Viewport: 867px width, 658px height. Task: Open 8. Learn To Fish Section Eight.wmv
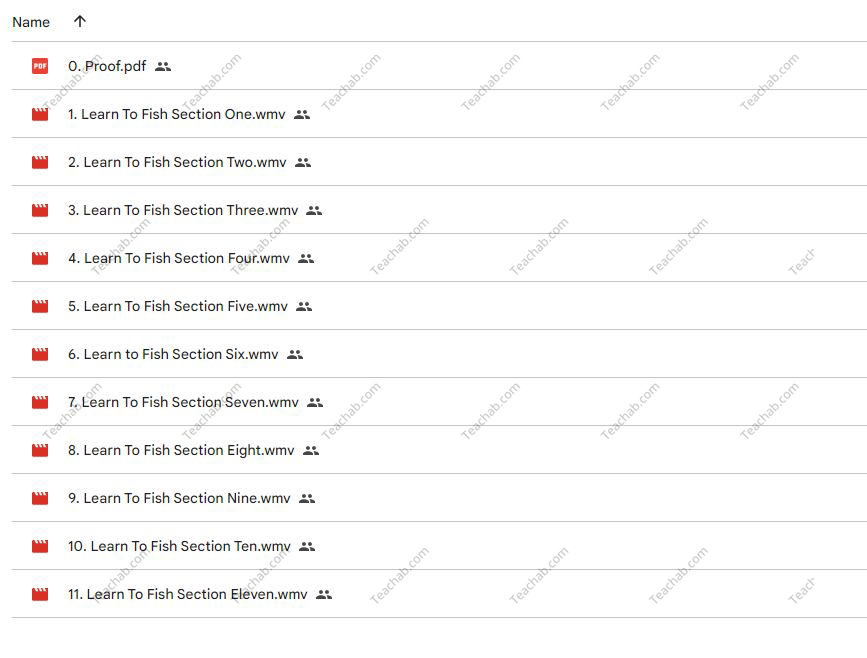[181, 450]
